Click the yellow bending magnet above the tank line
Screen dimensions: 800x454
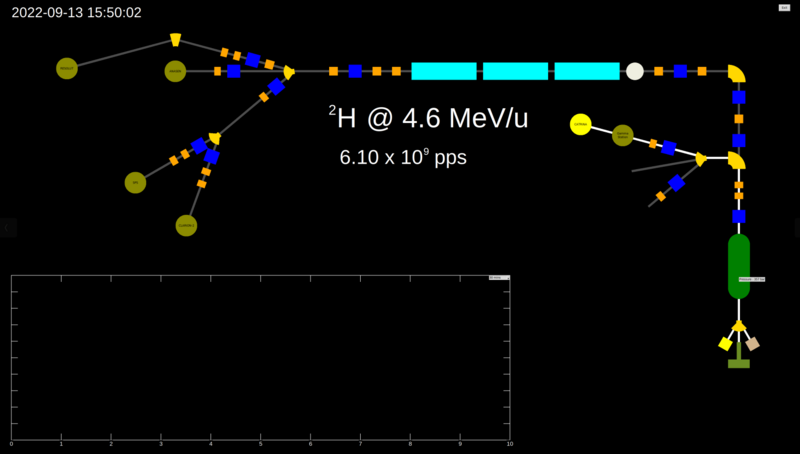pyautogui.click(x=736, y=160)
